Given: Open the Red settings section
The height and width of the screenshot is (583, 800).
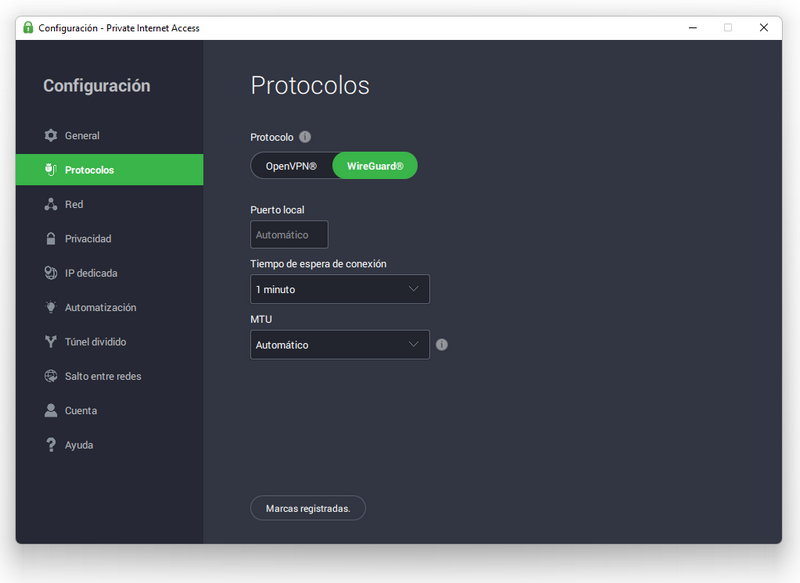Looking at the screenshot, I should pos(109,204).
